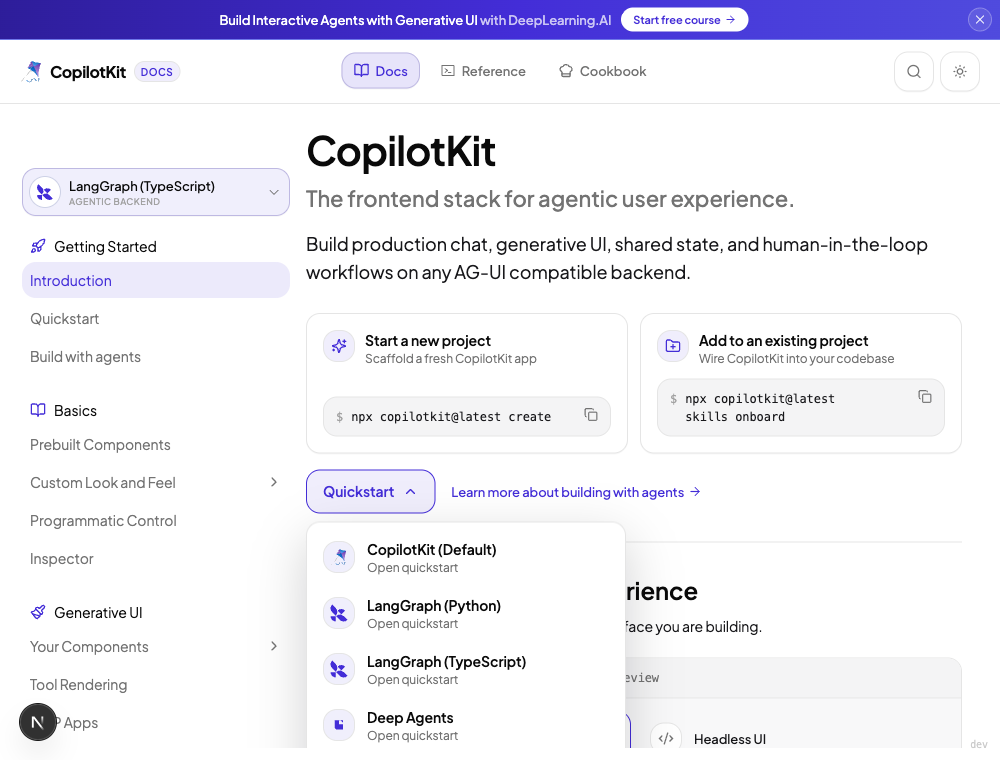
Task: Click the Basics section heading
Action: pyautogui.click(x=75, y=411)
